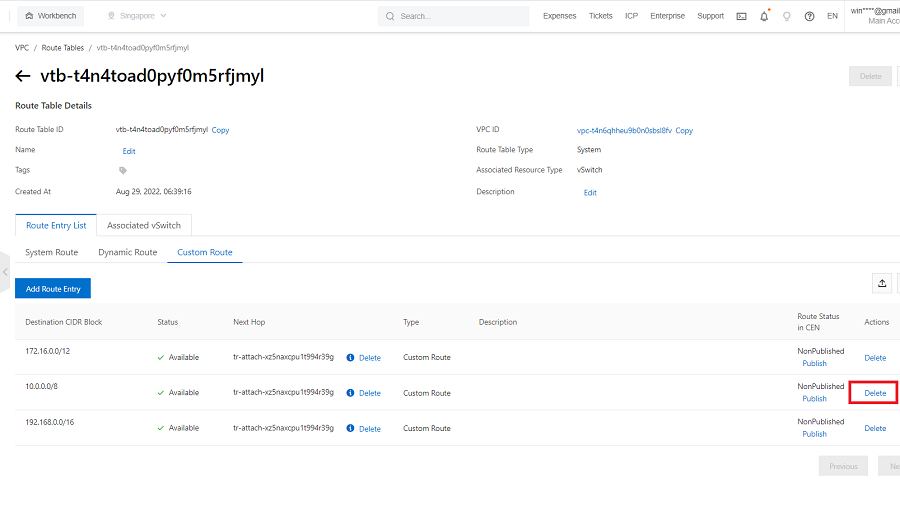
Task: Open the Cloud Shell terminal icon
Action: coord(741,16)
